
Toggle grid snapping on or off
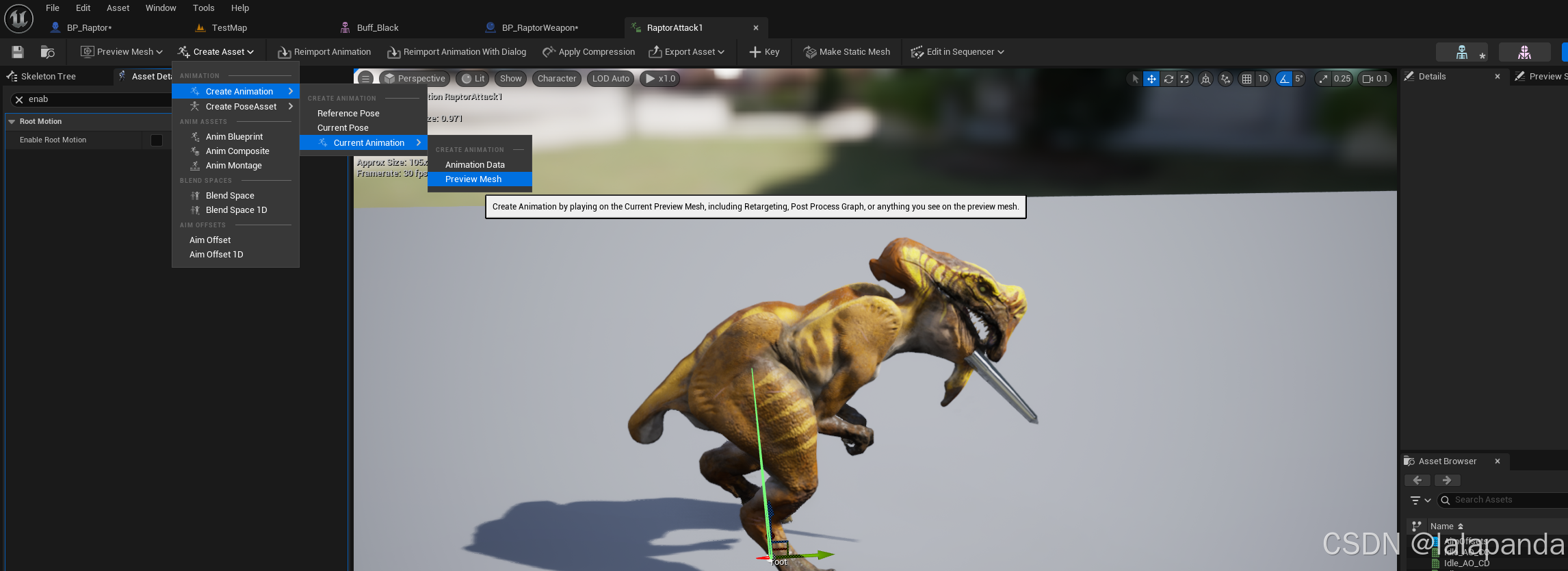click(x=1246, y=79)
